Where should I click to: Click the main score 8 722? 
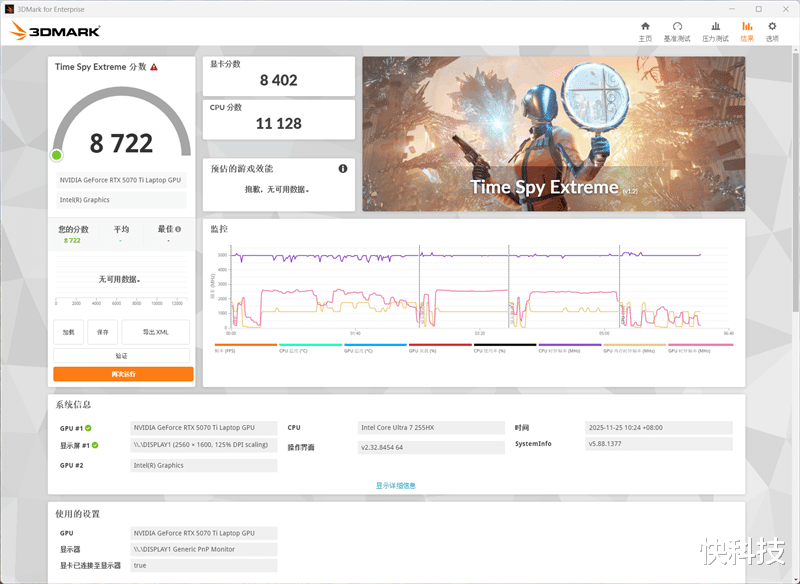tap(121, 143)
